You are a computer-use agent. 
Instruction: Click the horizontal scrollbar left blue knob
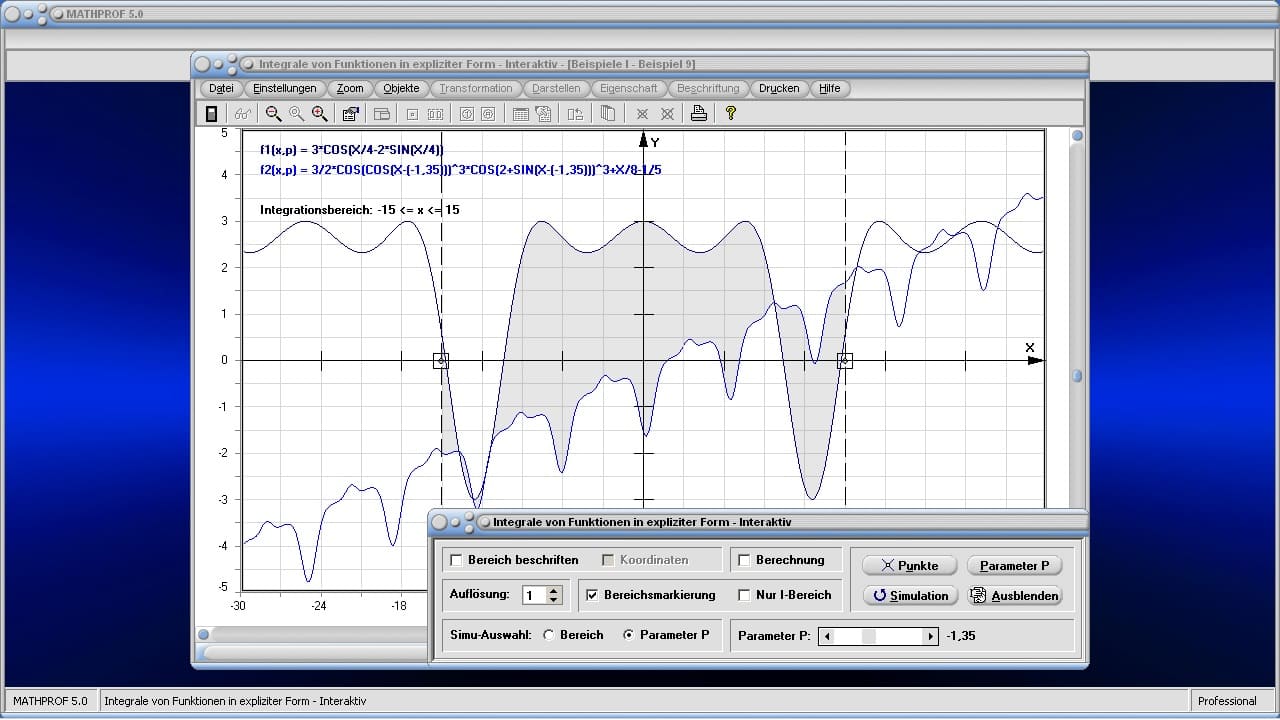click(x=203, y=634)
